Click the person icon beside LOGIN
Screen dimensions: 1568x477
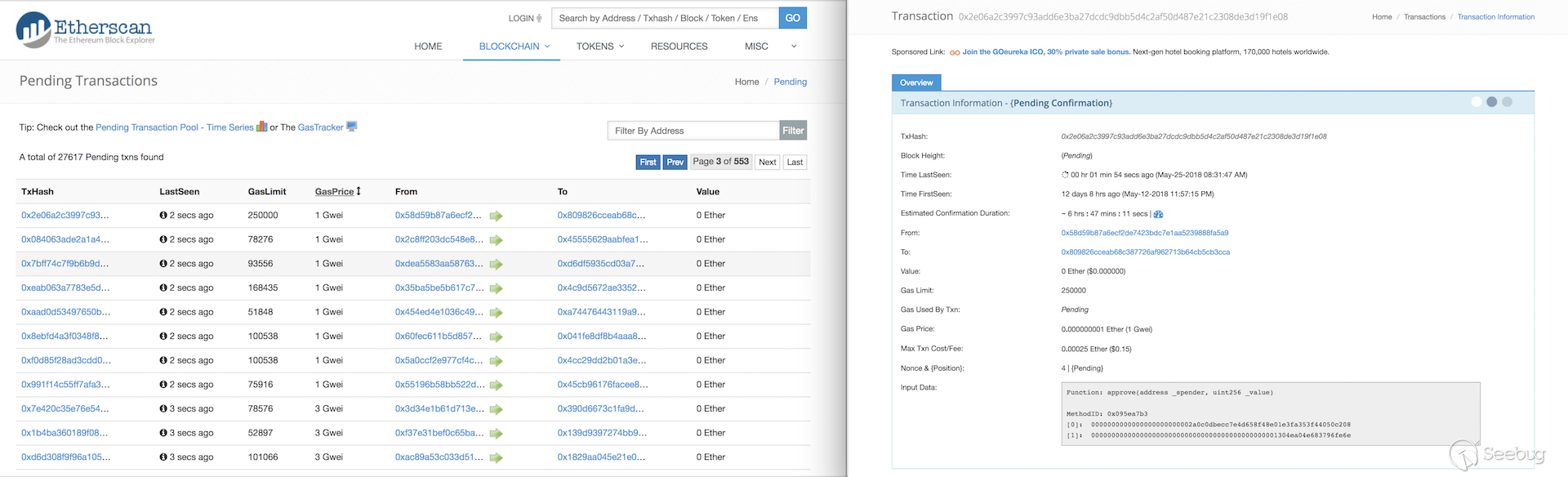541,18
